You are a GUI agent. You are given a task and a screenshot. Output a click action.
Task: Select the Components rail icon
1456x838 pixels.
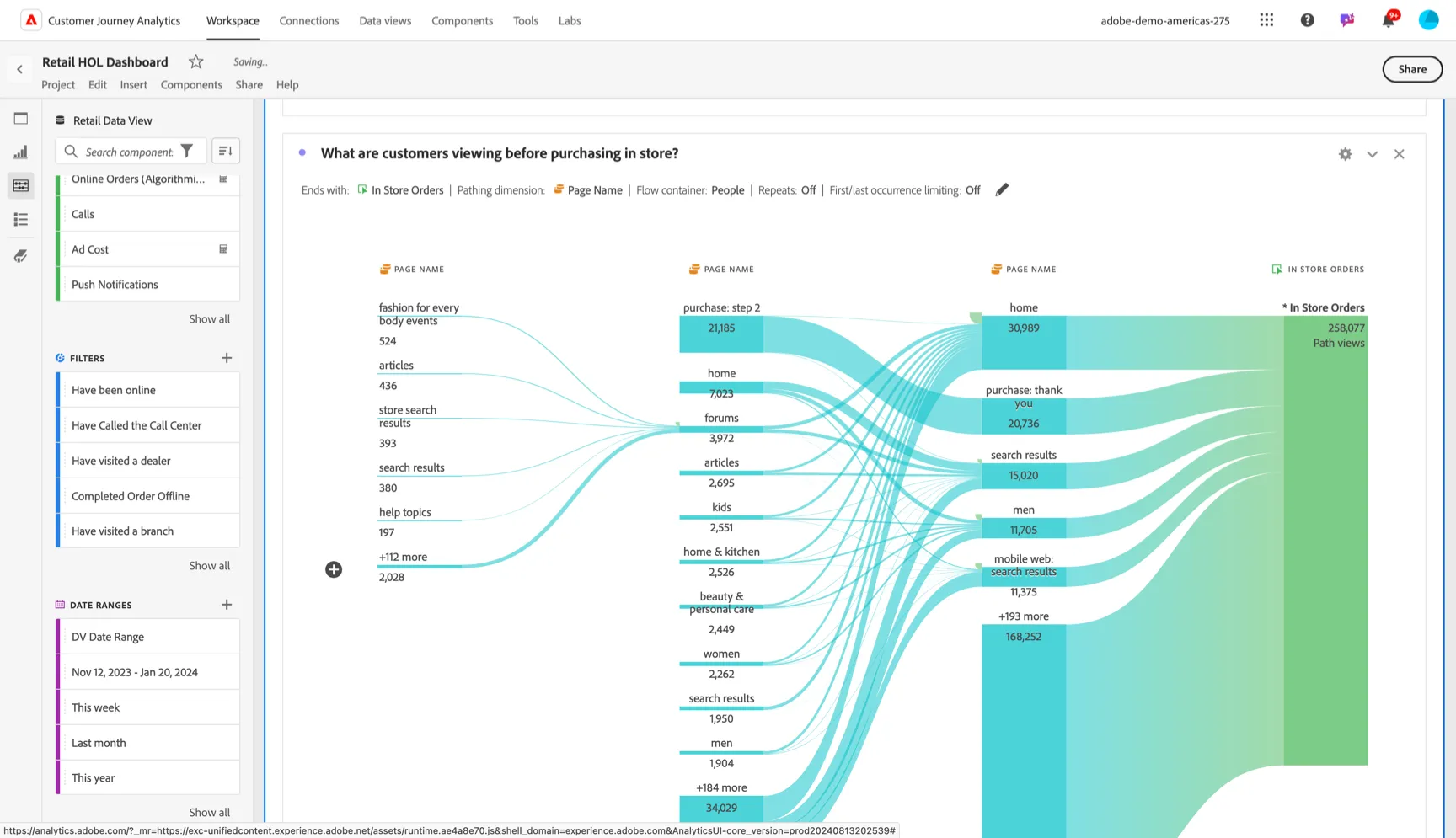21,185
